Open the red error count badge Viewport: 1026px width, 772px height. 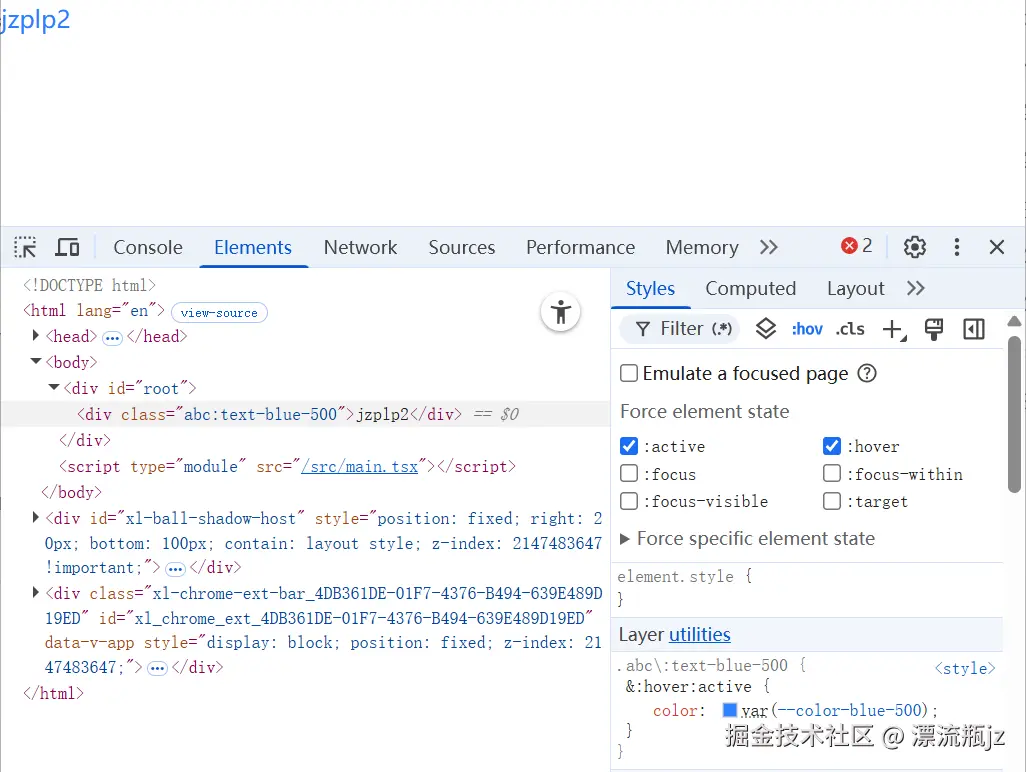857,246
